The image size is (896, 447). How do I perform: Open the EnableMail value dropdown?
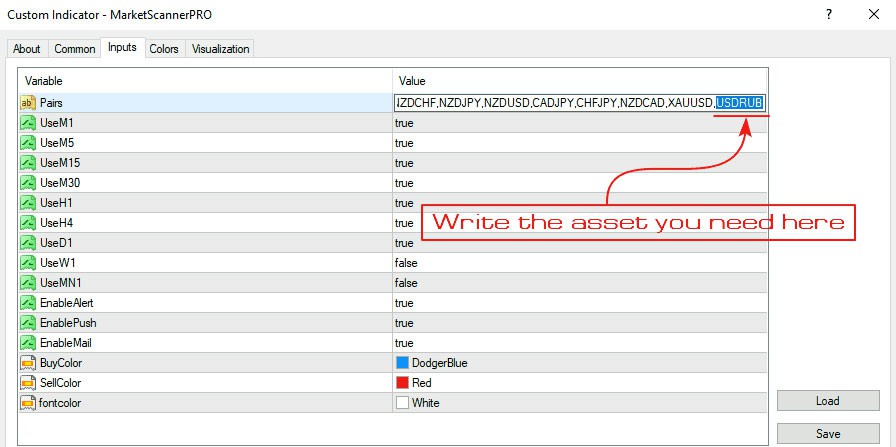point(579,343)
